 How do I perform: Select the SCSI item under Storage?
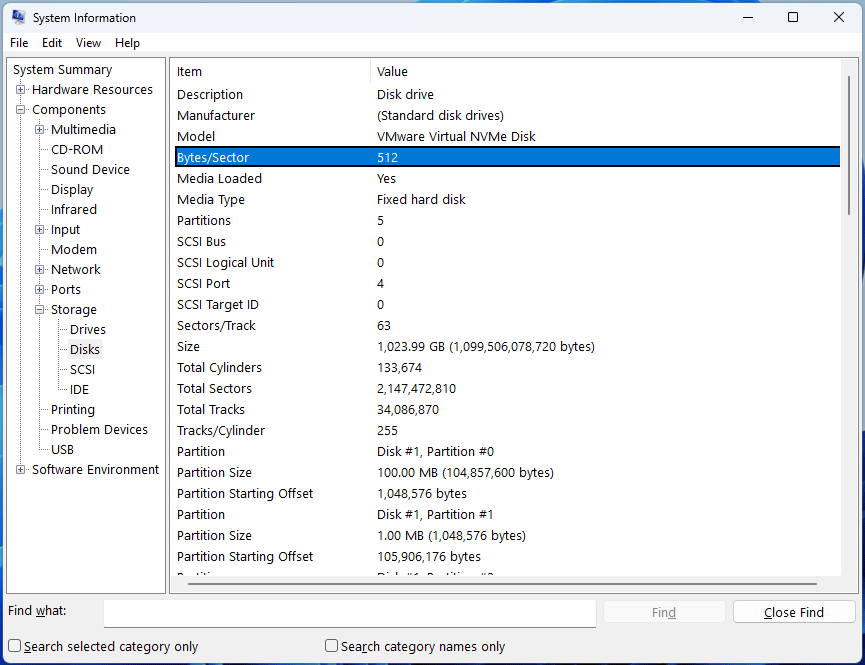[81, 369]
